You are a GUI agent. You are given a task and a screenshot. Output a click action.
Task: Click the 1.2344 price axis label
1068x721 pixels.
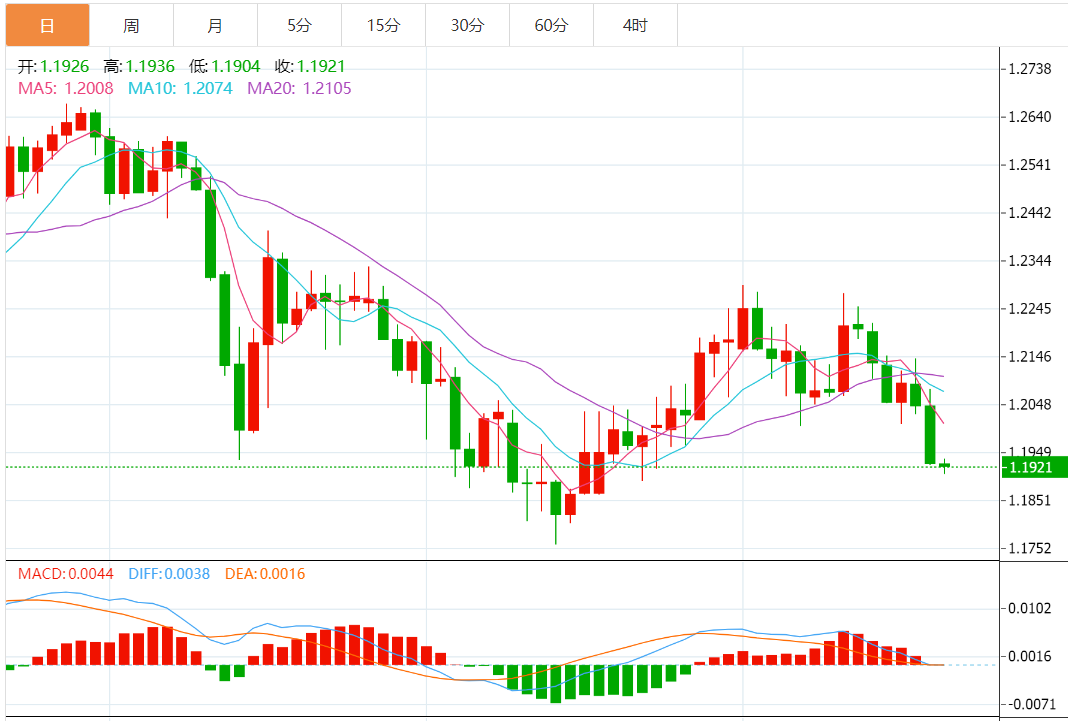(1030, 261)
